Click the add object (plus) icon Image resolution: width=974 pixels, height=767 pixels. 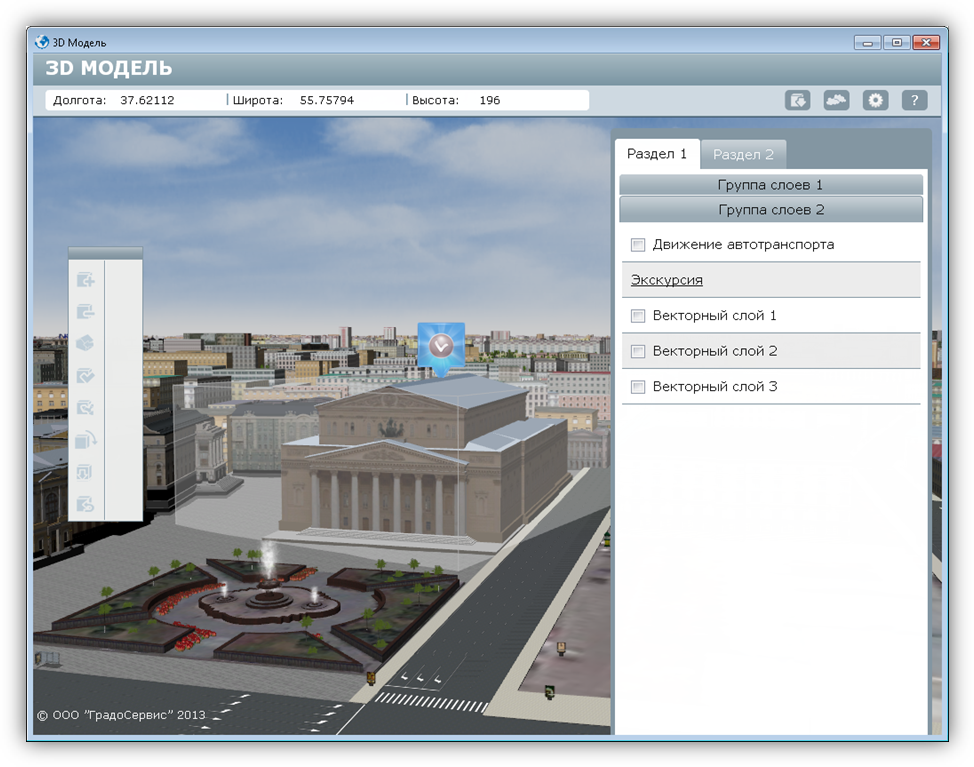86,281
